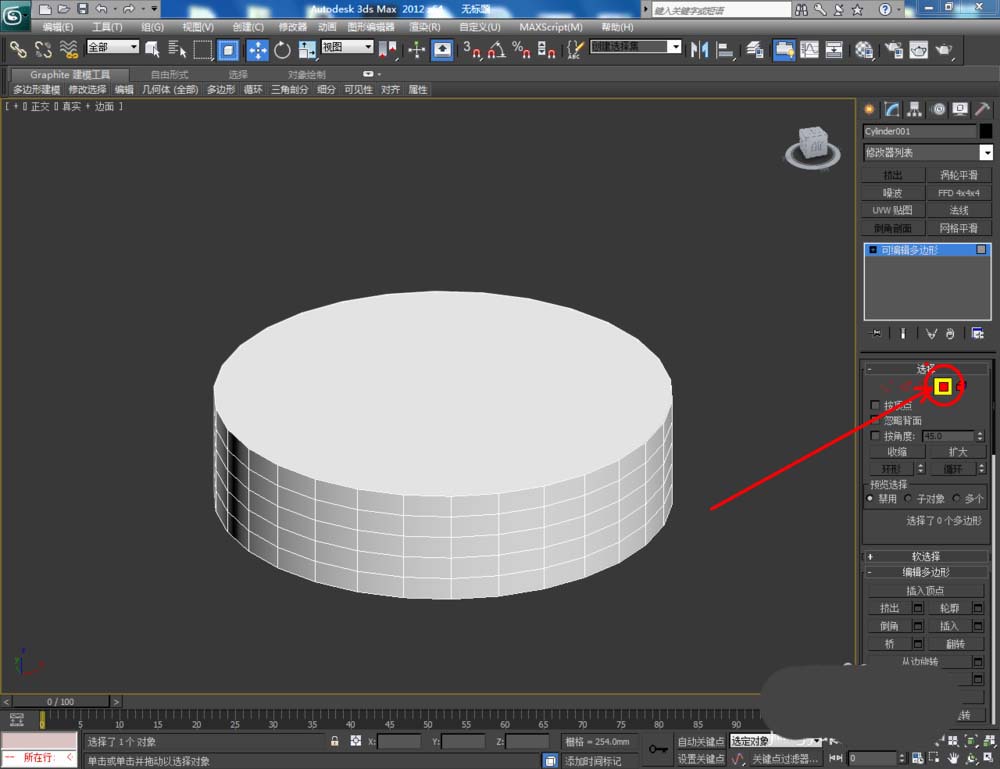
Task: Click the 扩大 selection button
Action: 958,452
